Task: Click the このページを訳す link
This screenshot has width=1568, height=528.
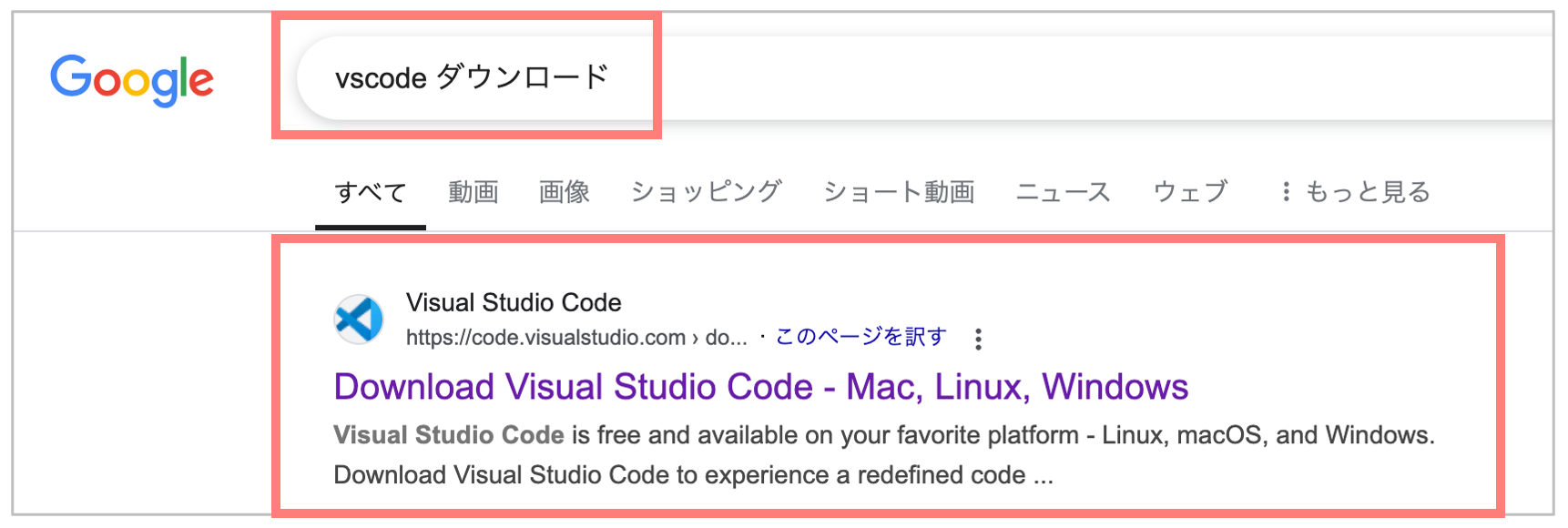Action: click(x=860, y=337)
